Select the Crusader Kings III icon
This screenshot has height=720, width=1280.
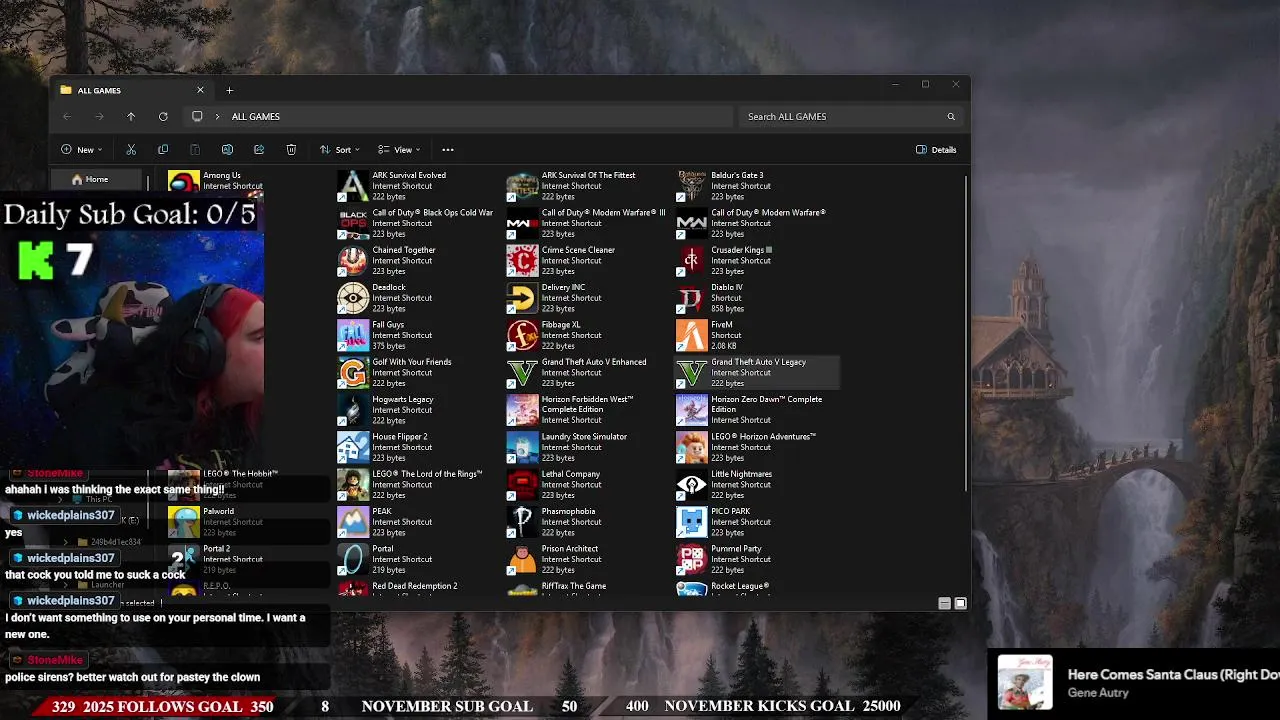[x=691, y=261]
